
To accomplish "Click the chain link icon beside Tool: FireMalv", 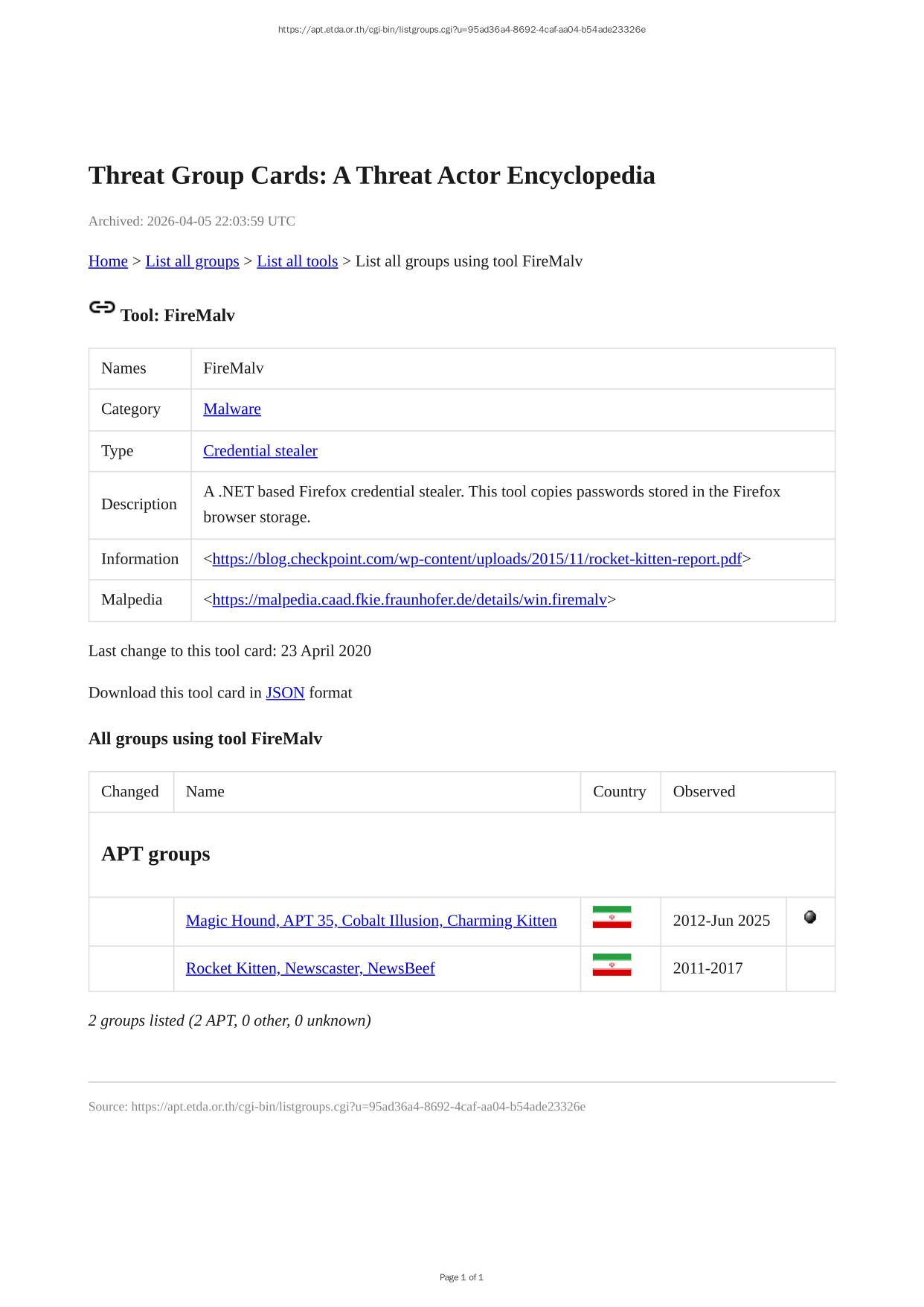I will [102, 307].
